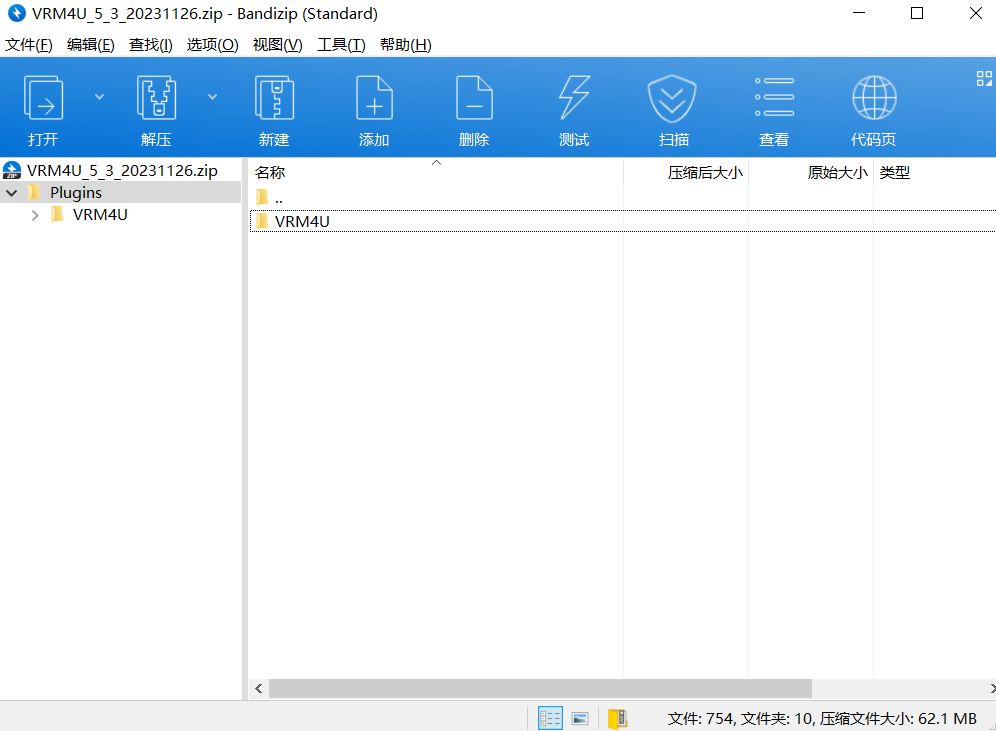This screenshot has height=731, width=996.
Task: Open the 视图(V) menu
Action: coord(278,44)
